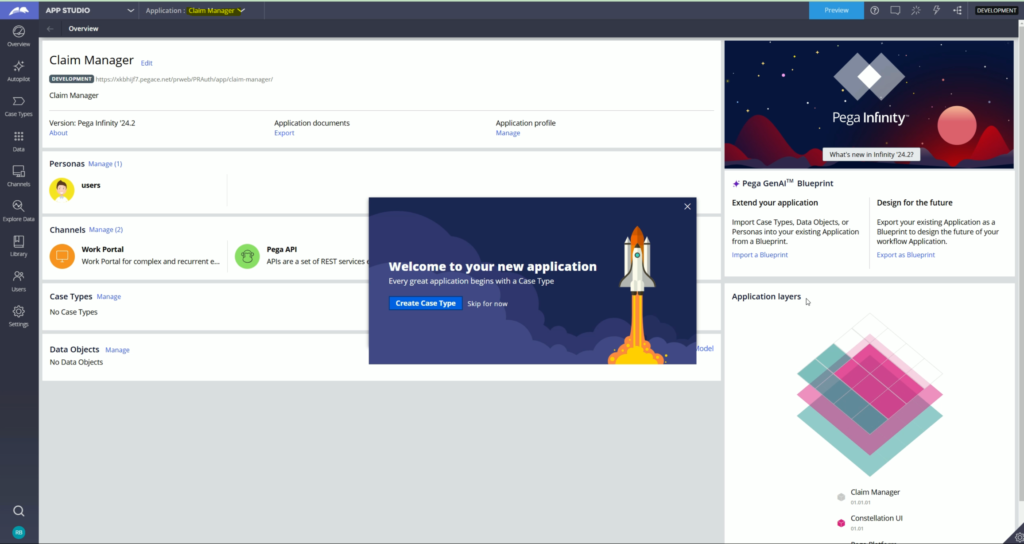1024x544 pixels.
Task: Click the Claim Manager layer legend entry
Action: (x=869, y=496)
